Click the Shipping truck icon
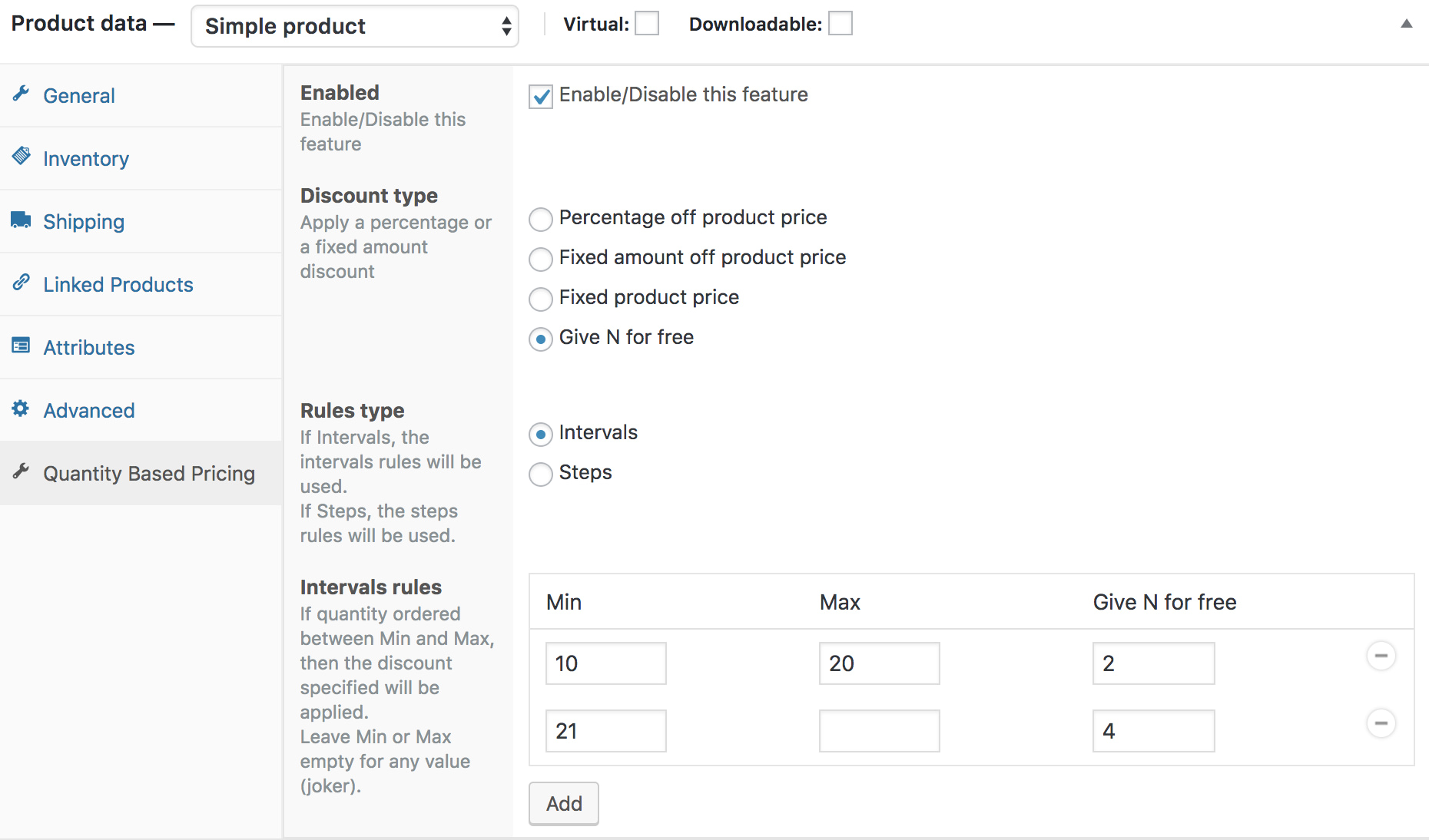Screen dimensions: 1429x840 [21, 220]
